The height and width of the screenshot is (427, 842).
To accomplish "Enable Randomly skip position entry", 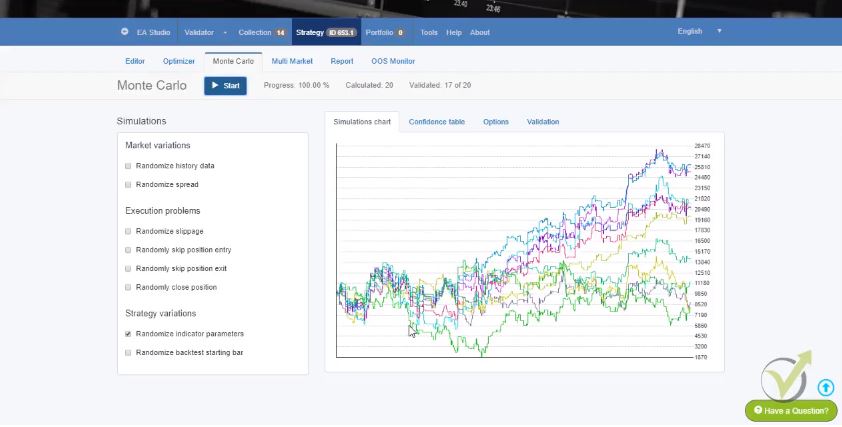I will (x=128, y=249).
